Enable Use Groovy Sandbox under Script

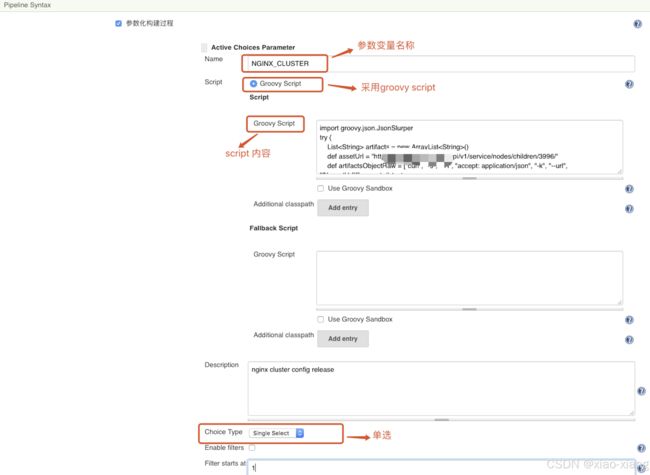pos(320,188)
